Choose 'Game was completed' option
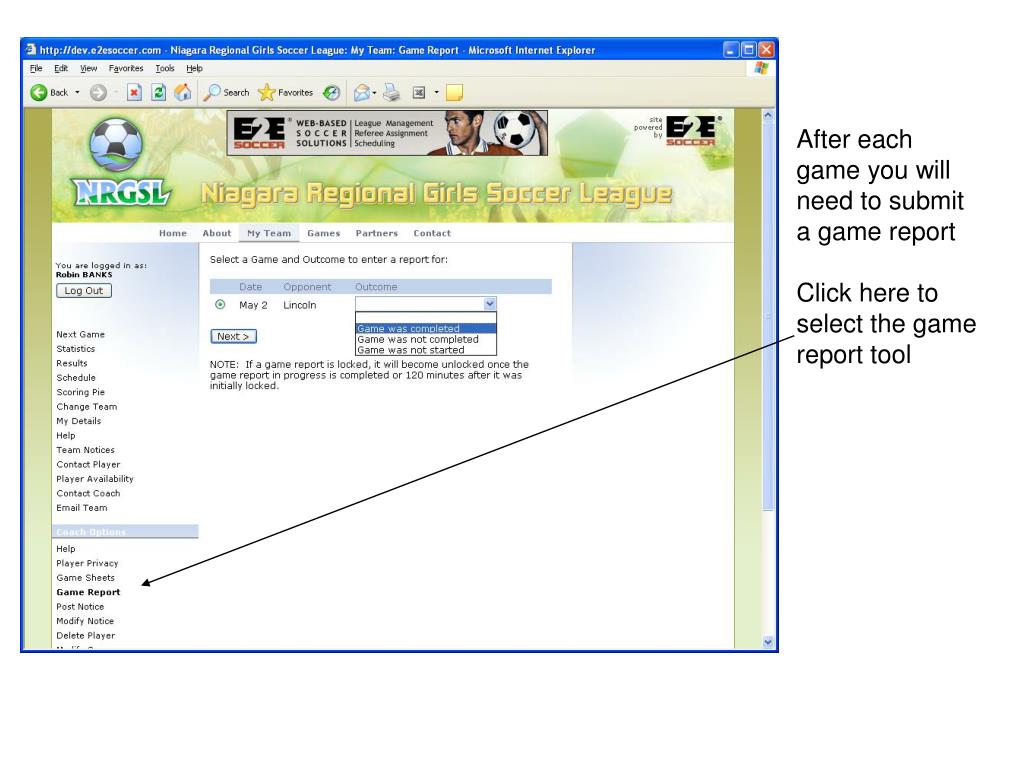This screenshot has height=768, width=1024. (426, 328)
